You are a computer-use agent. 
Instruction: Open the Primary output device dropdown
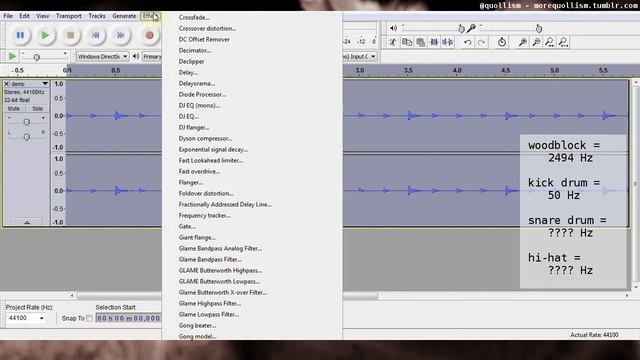[x=152, y=56]
